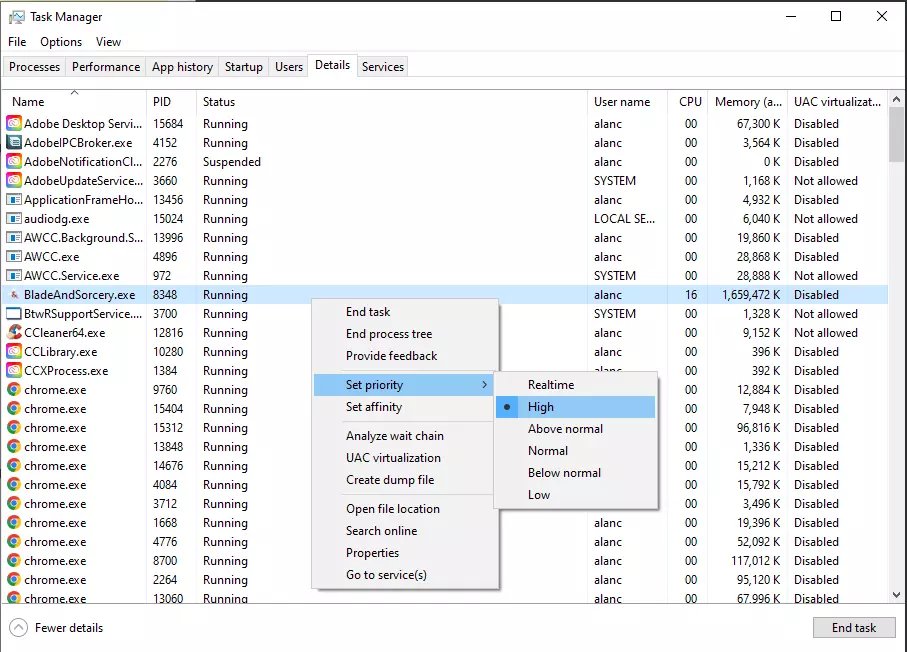
Task: Click the Task Manager title bar icon
Action: (x=16, y=17)
